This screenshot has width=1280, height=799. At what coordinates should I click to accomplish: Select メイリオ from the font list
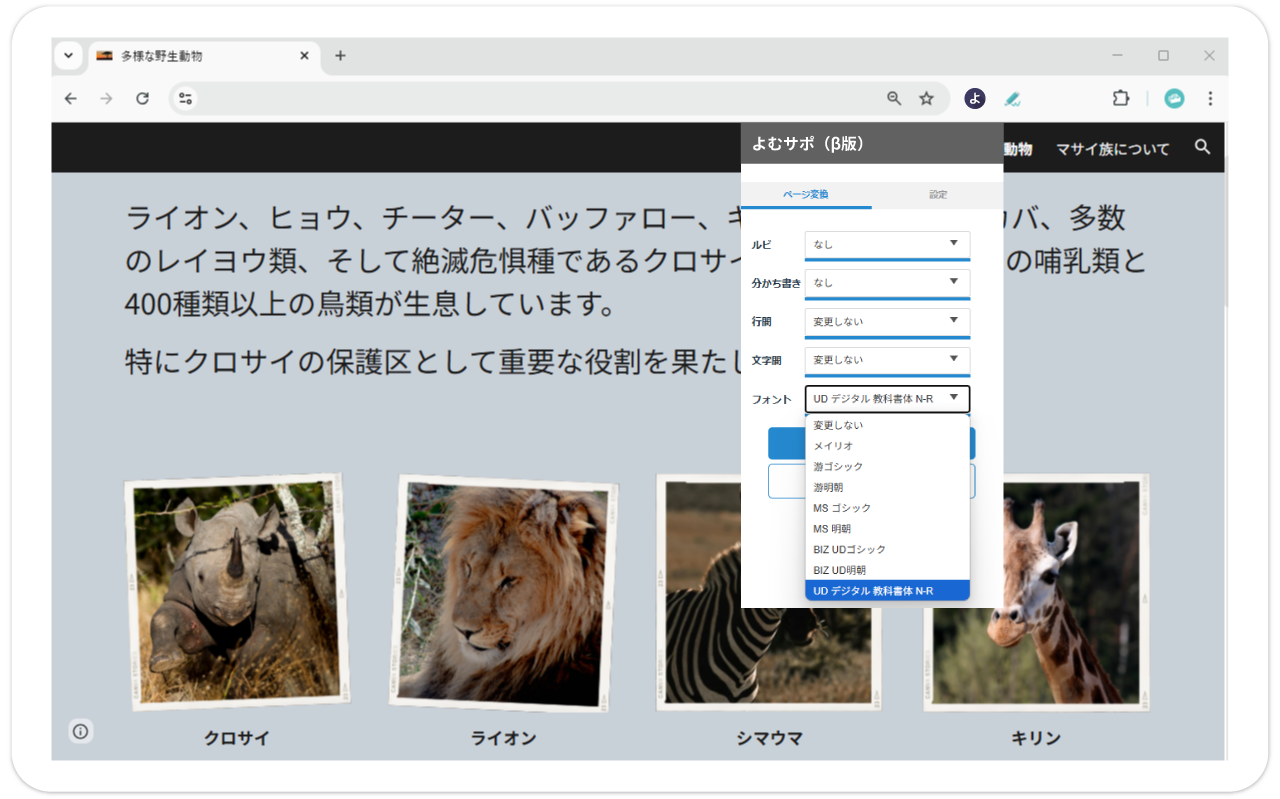pos(834,446)
